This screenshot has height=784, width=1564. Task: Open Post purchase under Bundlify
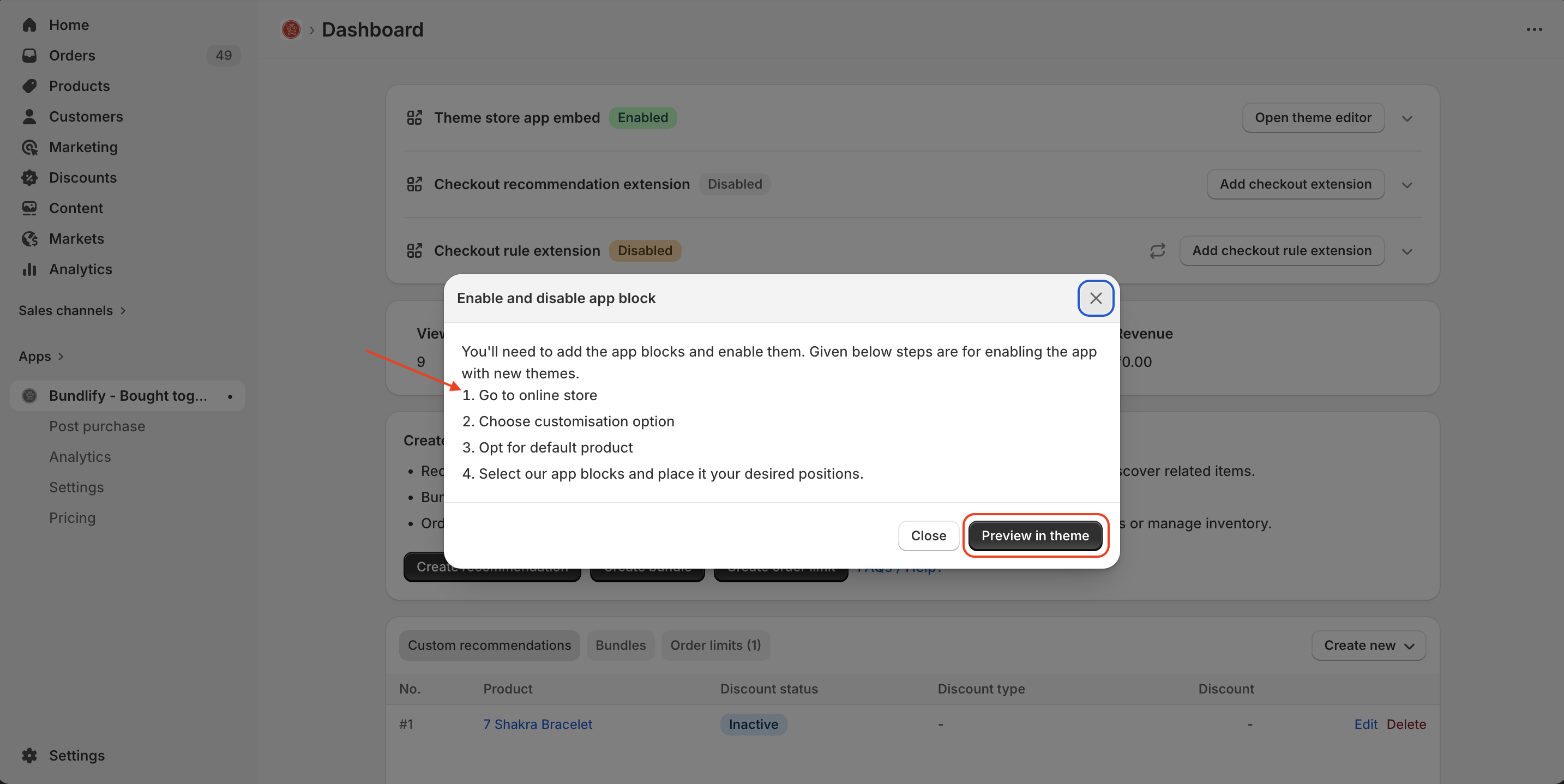click(97, 426)
